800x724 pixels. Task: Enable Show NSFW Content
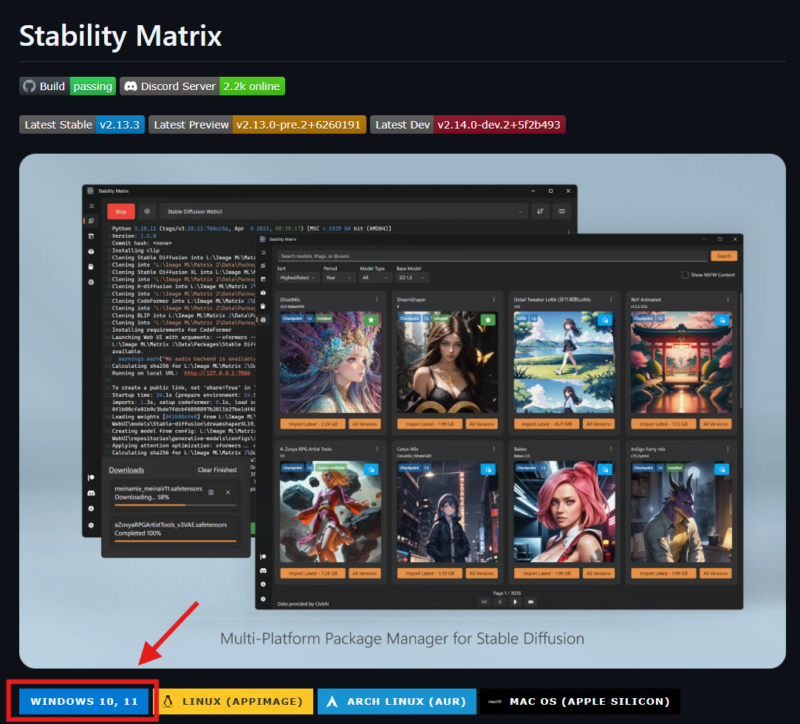686,276
